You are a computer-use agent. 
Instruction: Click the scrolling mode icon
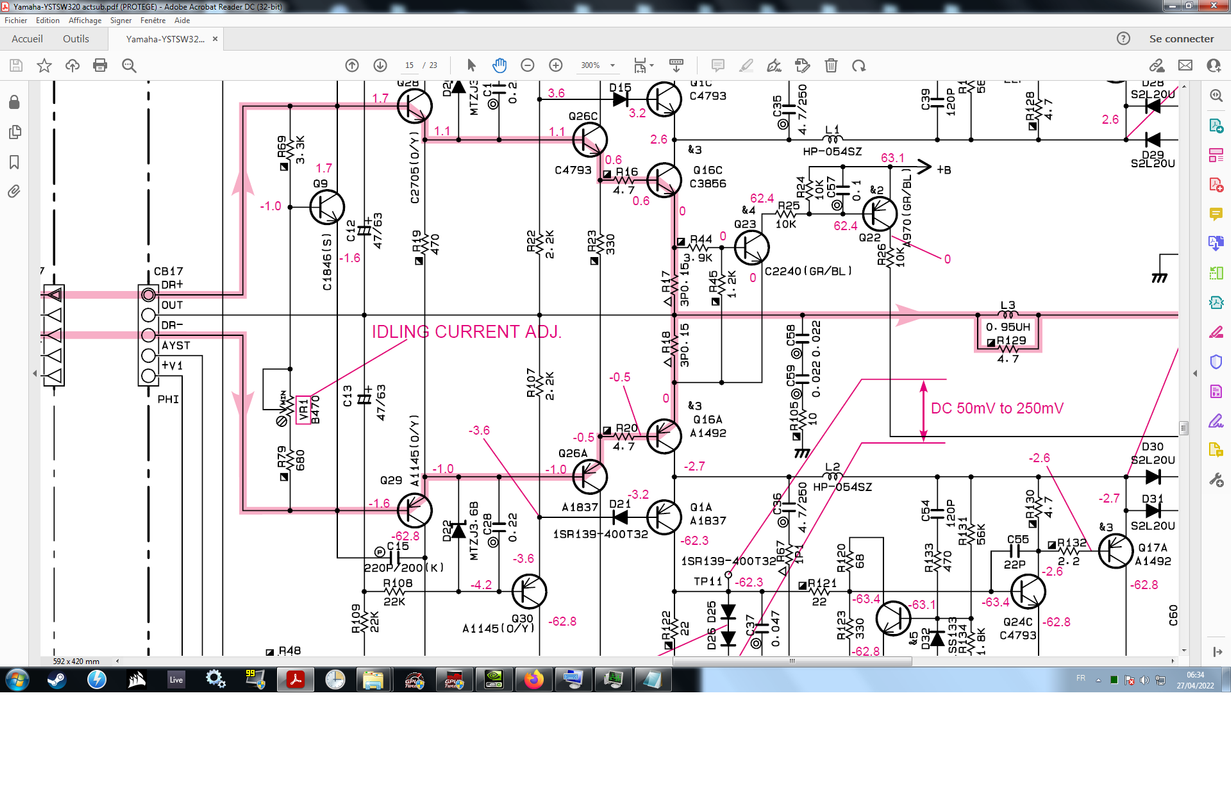[676, 65]
